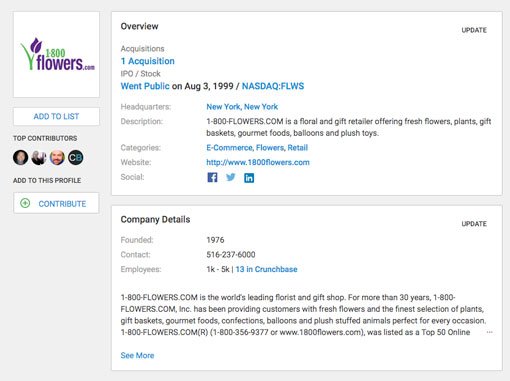
Task: Open the third contributor avatar with beard
Action: click(x=57, y=157)
